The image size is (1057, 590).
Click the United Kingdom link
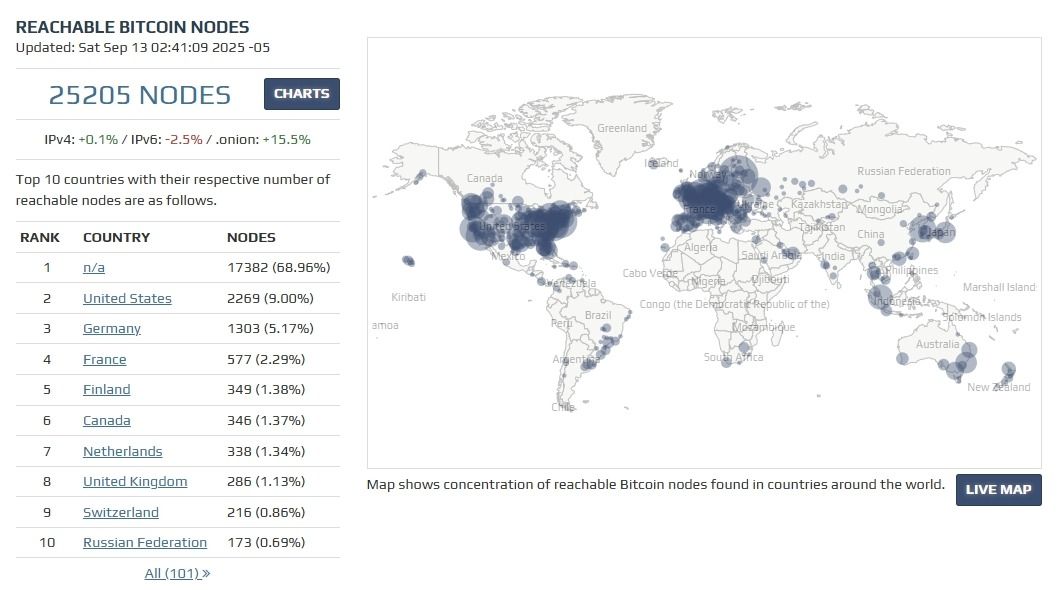(x=135, y=482)
